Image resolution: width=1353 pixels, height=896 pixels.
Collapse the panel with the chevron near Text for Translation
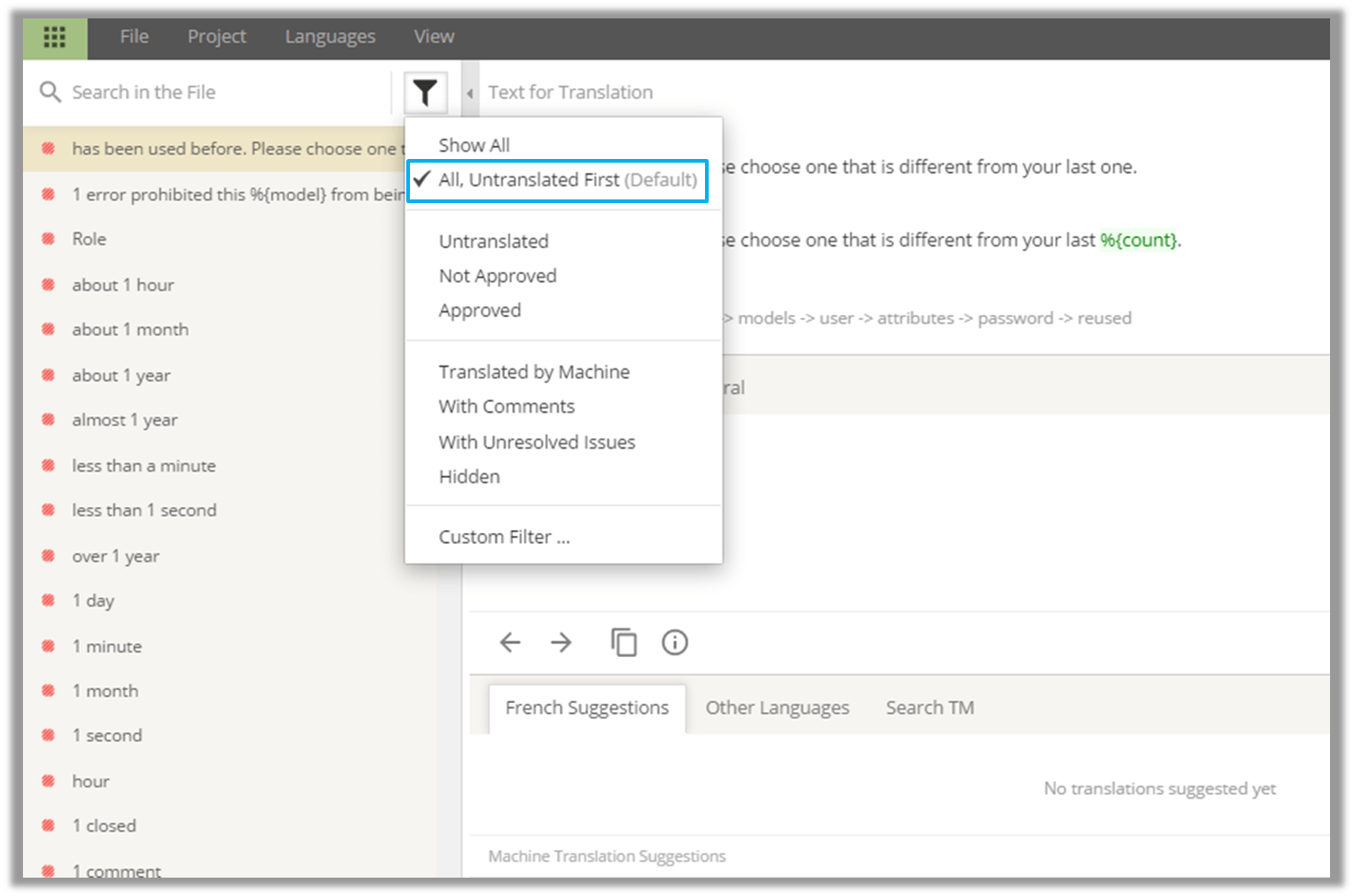(x=469, y=92)
